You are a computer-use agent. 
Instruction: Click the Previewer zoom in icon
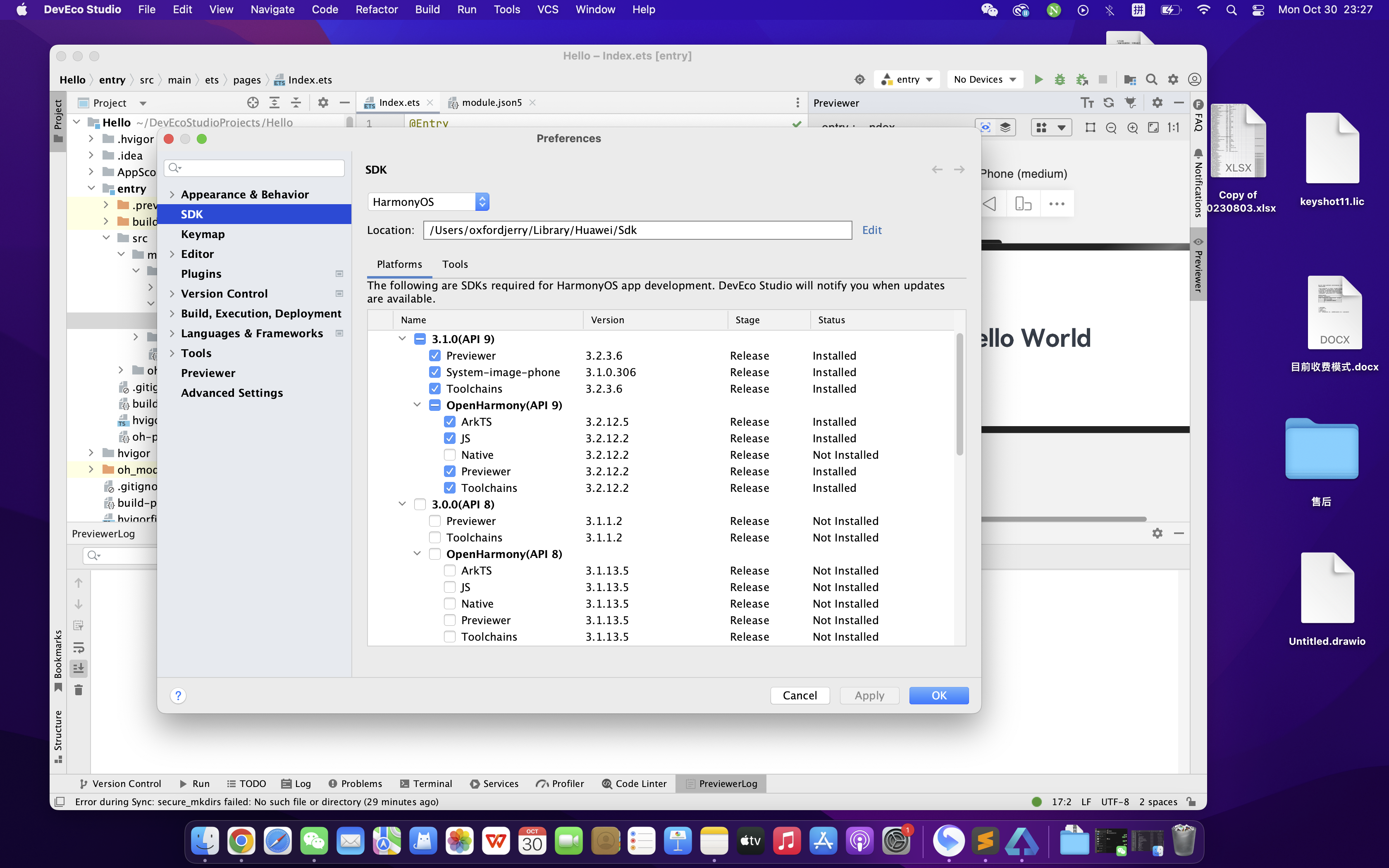click(x=1132, y=127)
